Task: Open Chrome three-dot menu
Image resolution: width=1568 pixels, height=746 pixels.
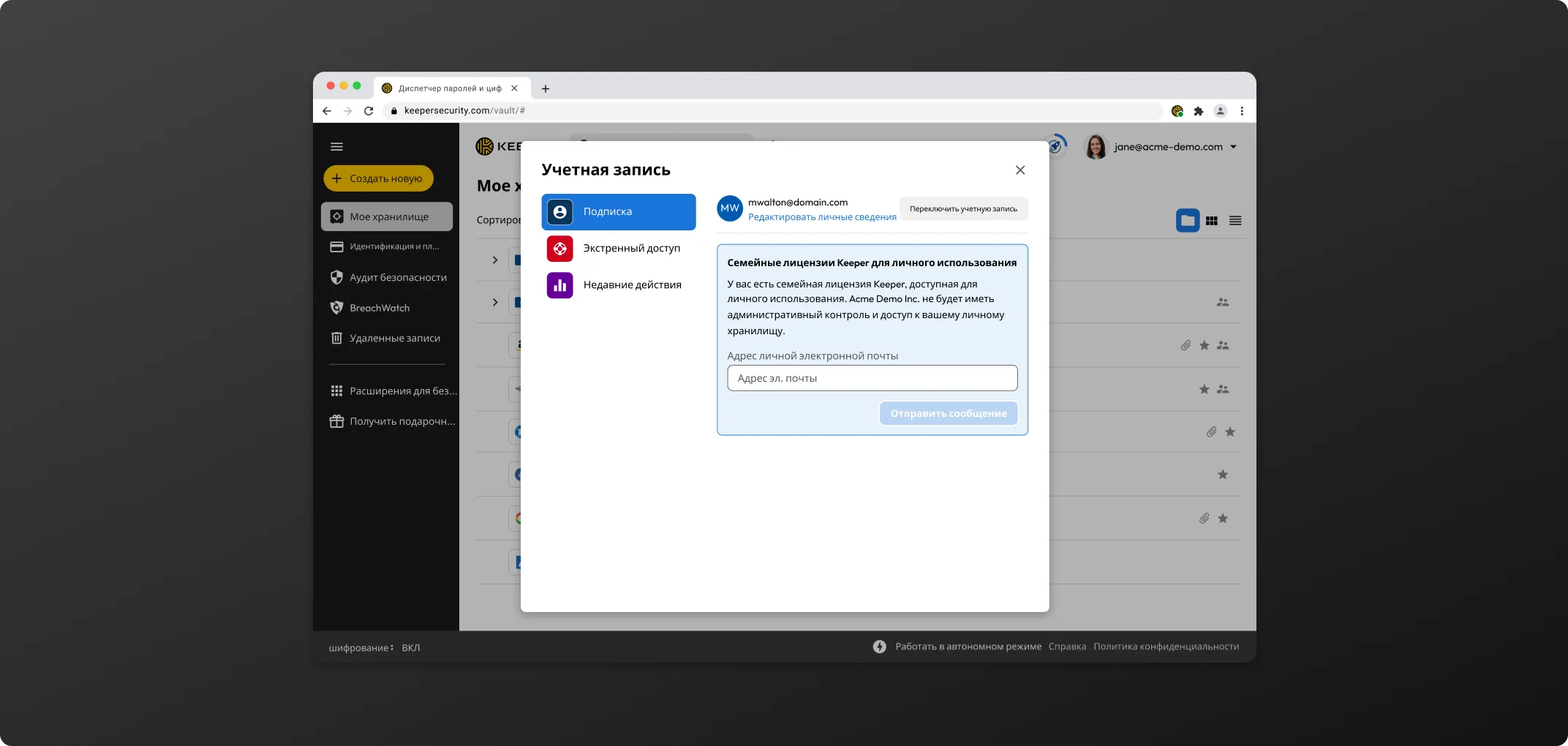Action: pos(1242,111)
